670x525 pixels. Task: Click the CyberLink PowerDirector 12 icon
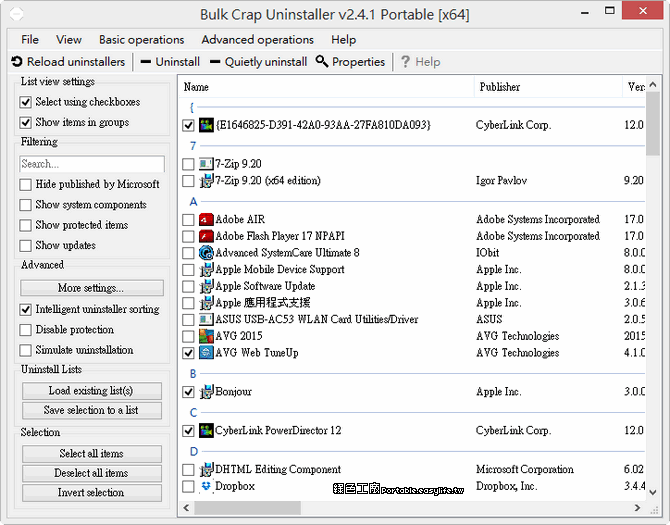(x=206, y=431)
